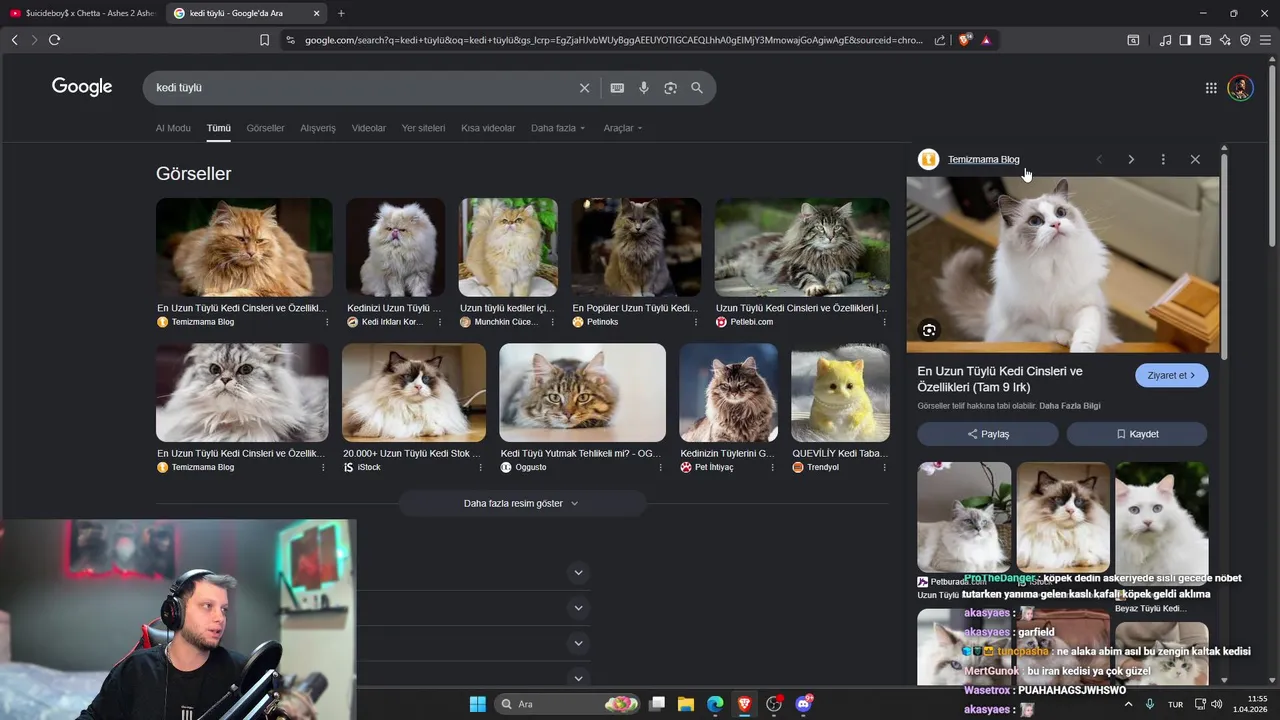This screenshot has height=720, width=1280.
Task: Open the Google apps grid
Action: [1211, 88]
